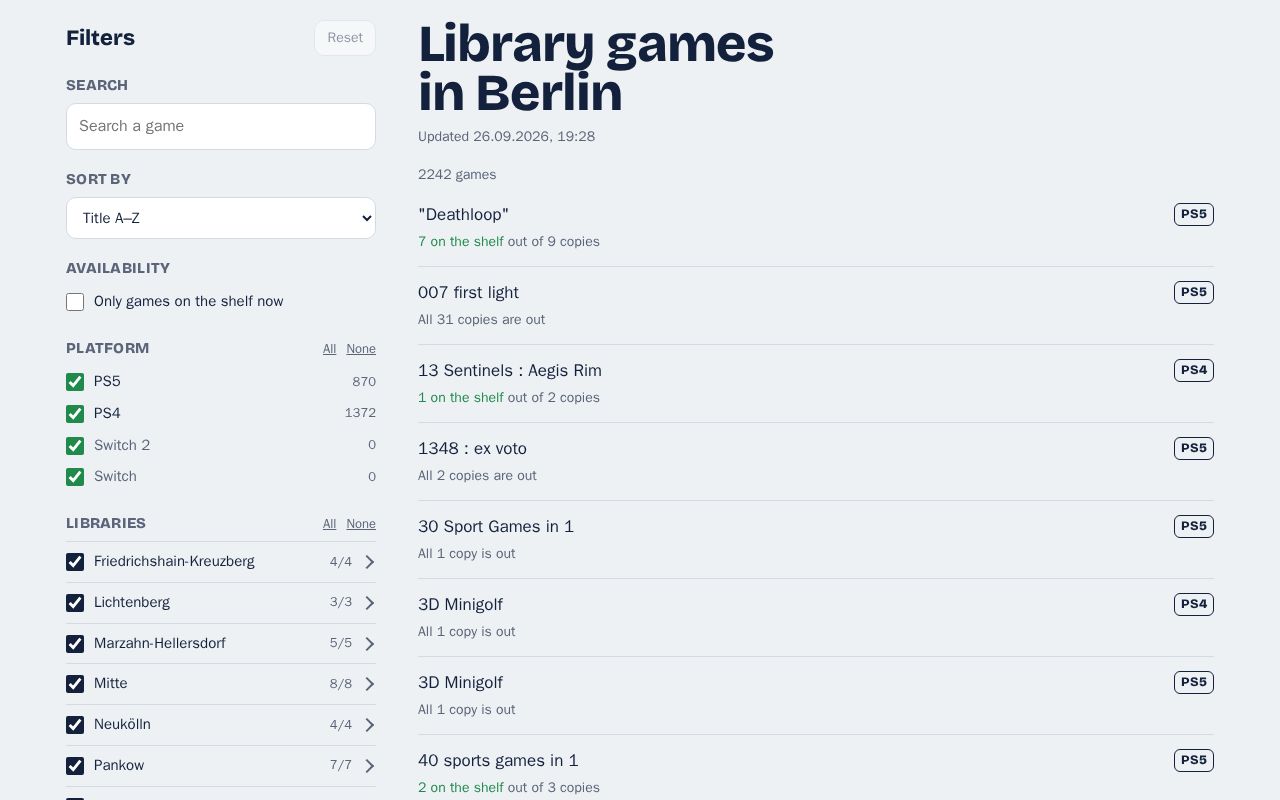Select None link for libraries
Image resolution: width=1280 pixels, height=800 pixels.
point(361,524)
